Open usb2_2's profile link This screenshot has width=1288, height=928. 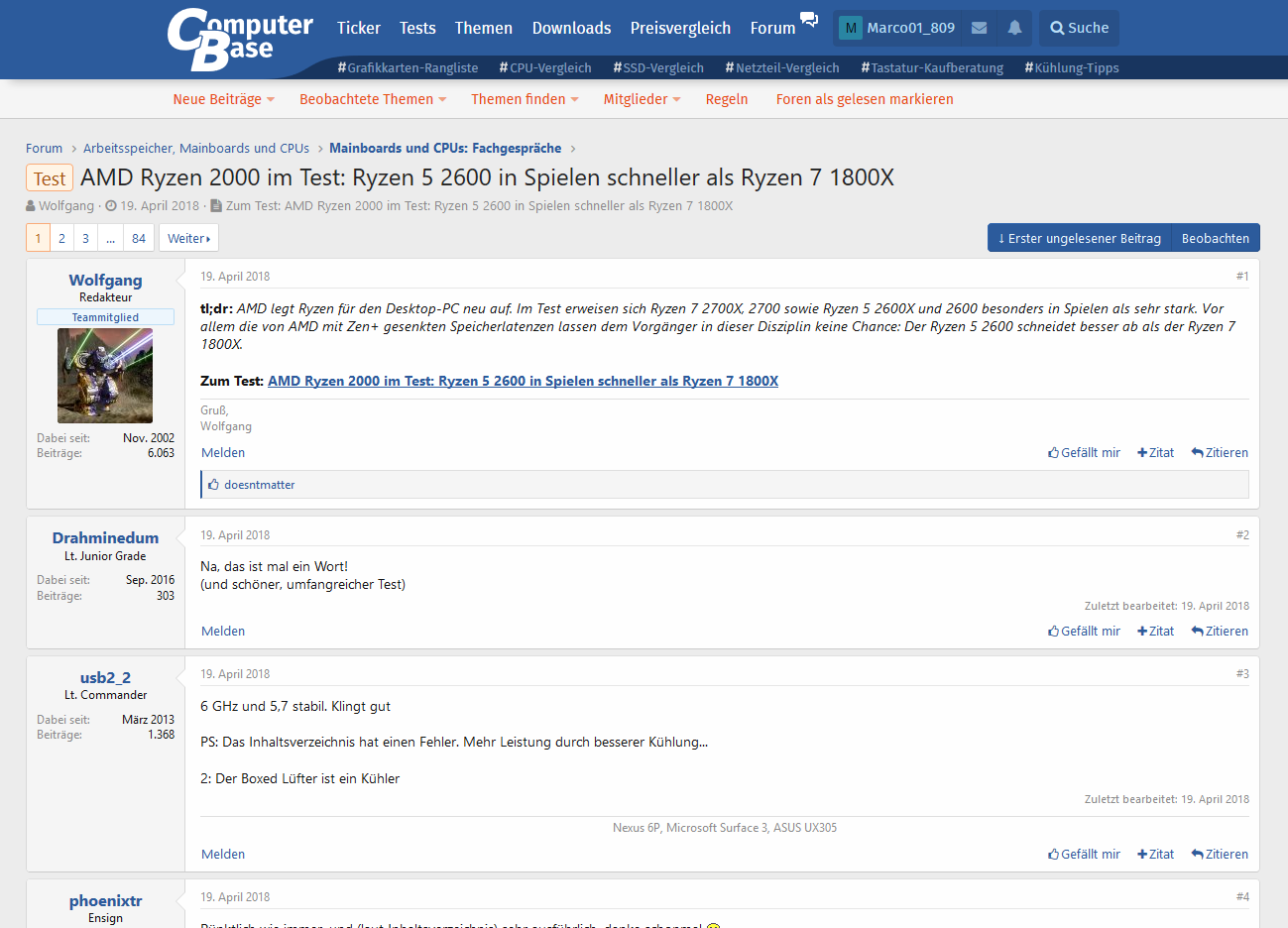coord(105,678)
